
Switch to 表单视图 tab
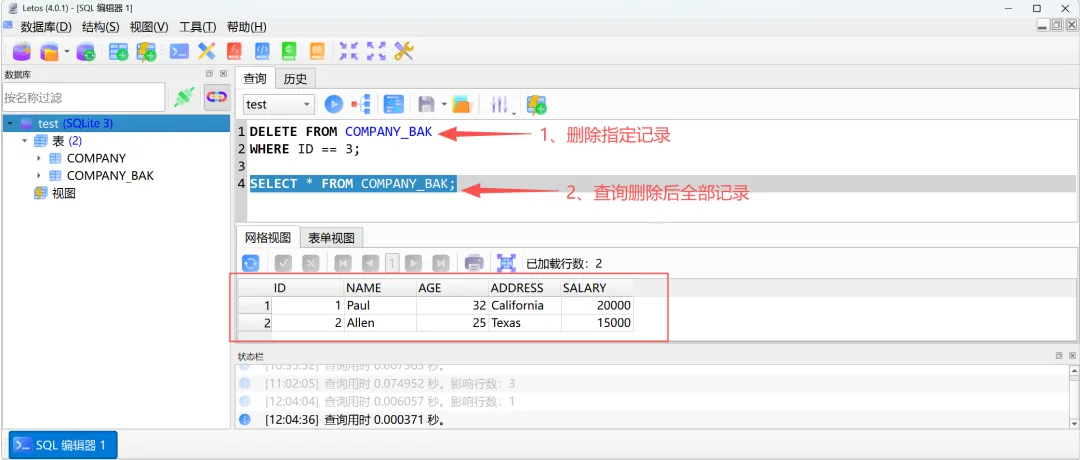(x=331, y=238)
